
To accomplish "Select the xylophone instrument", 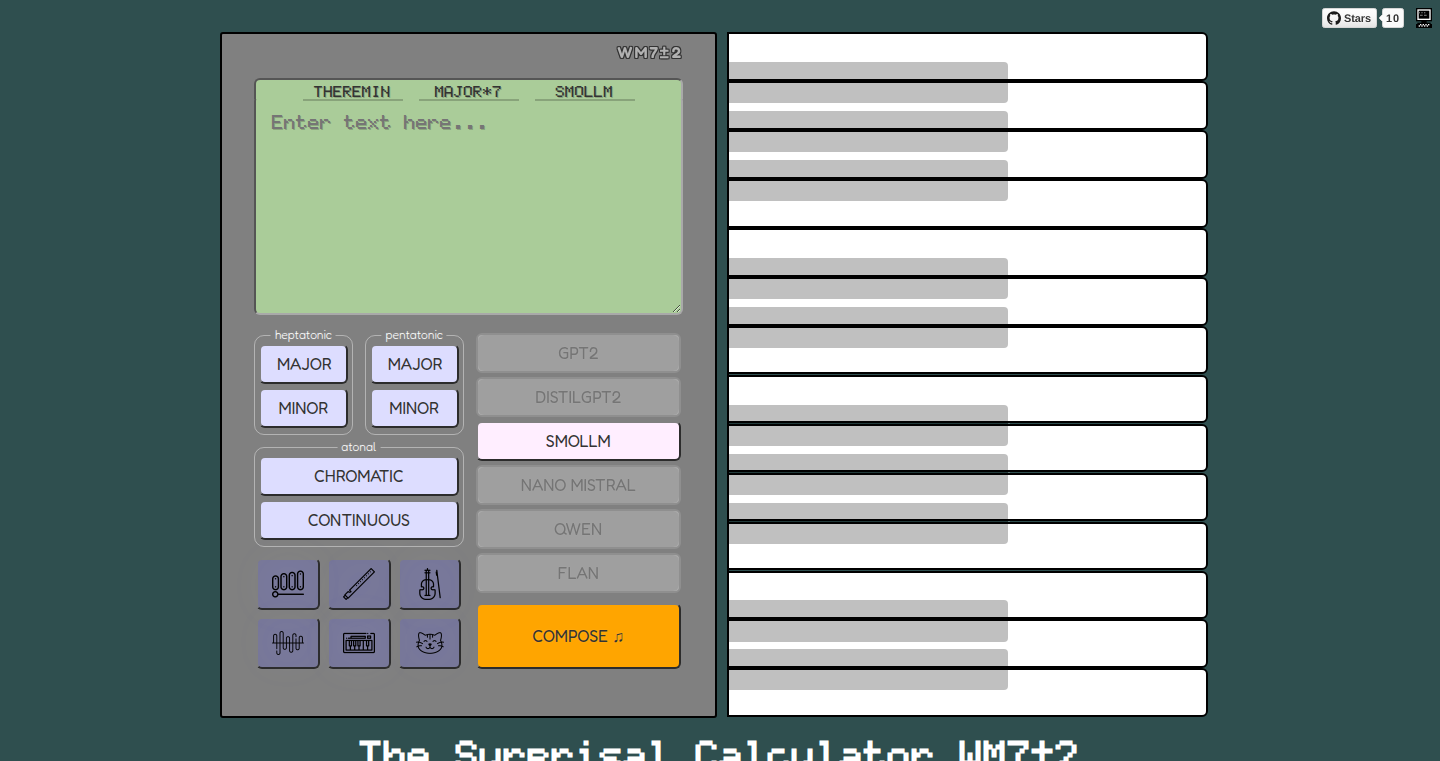I will click(x=288, y=584).
